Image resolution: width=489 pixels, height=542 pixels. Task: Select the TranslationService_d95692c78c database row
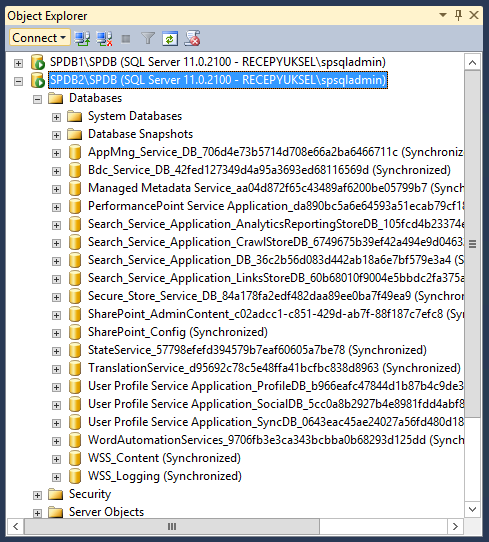pos(274,368)
